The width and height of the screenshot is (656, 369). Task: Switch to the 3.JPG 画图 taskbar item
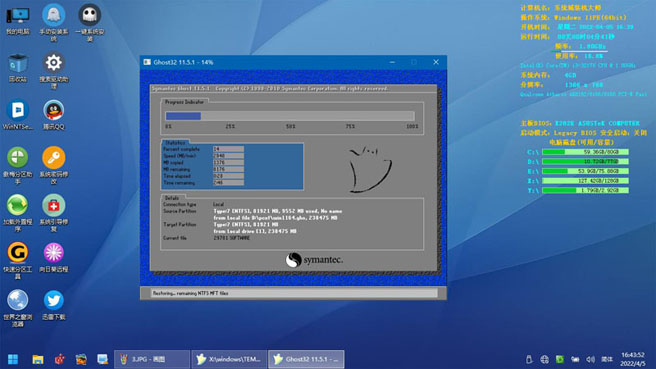tap(152, 359)
